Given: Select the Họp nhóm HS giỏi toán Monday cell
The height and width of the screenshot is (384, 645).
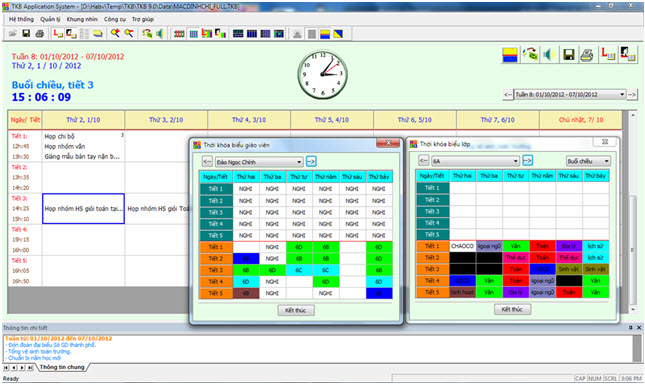Looking at the screenshot, I should (x=83, y=208).
